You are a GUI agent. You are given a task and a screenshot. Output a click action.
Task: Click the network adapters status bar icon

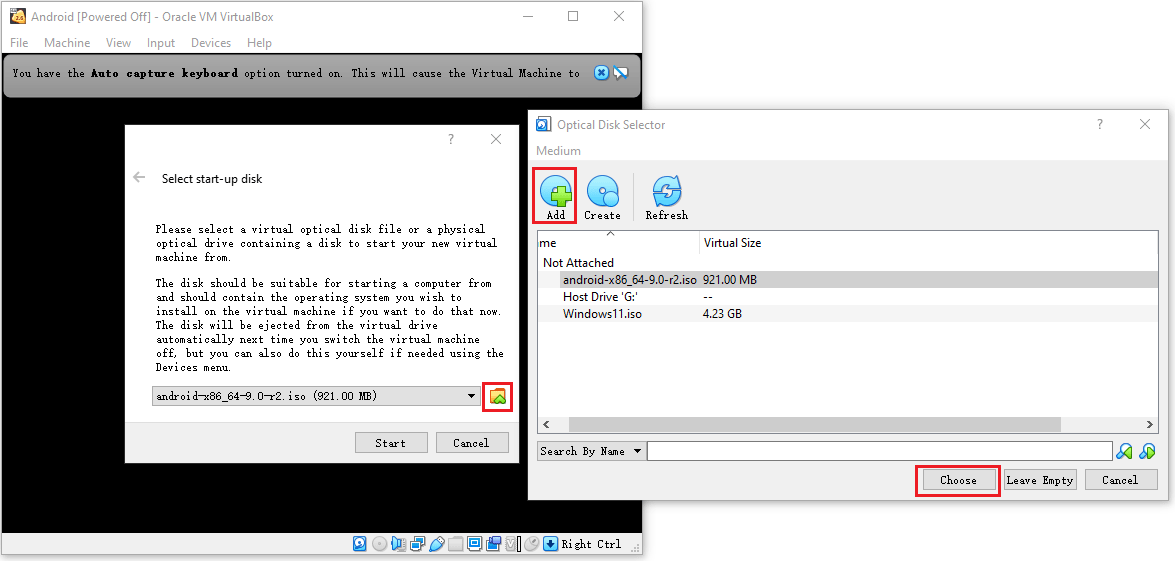click(417, 544)
